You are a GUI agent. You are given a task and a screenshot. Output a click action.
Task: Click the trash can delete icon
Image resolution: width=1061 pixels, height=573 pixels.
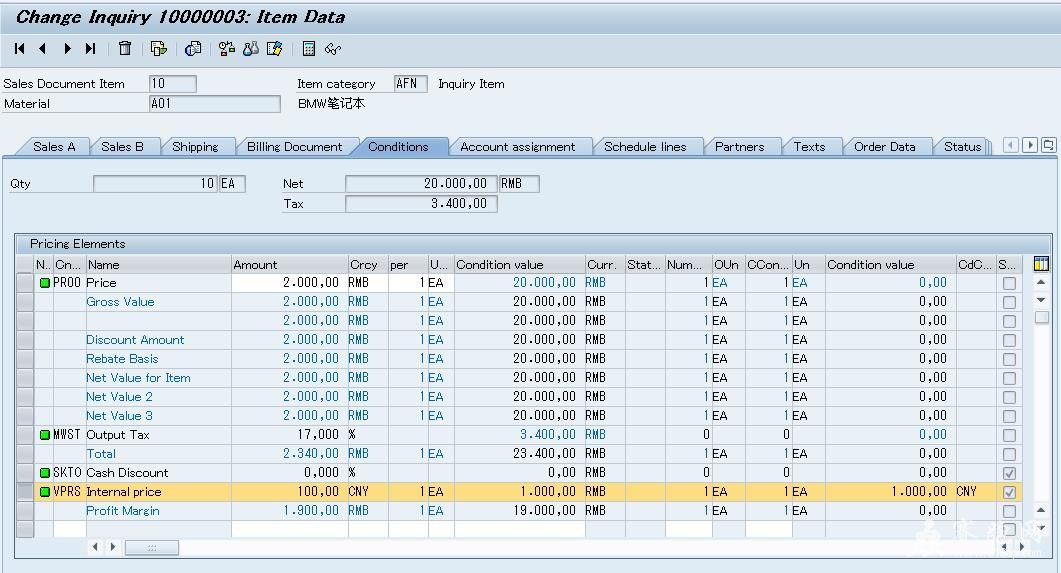125,49
